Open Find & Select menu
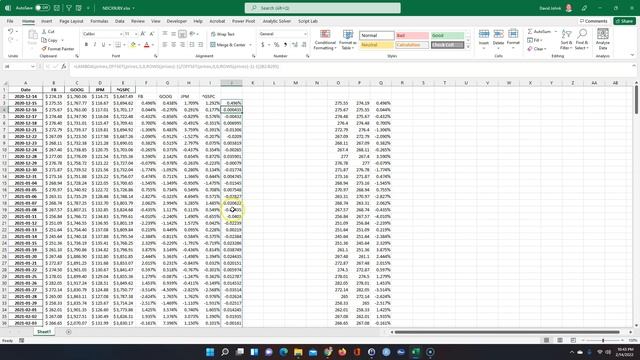Viewport: 640px width, 360px height. click(x=582, y=40)
